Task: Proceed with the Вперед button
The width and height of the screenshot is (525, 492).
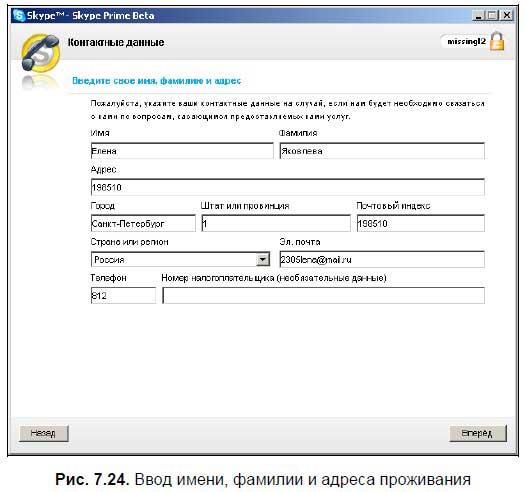Action: coord(478,433)
